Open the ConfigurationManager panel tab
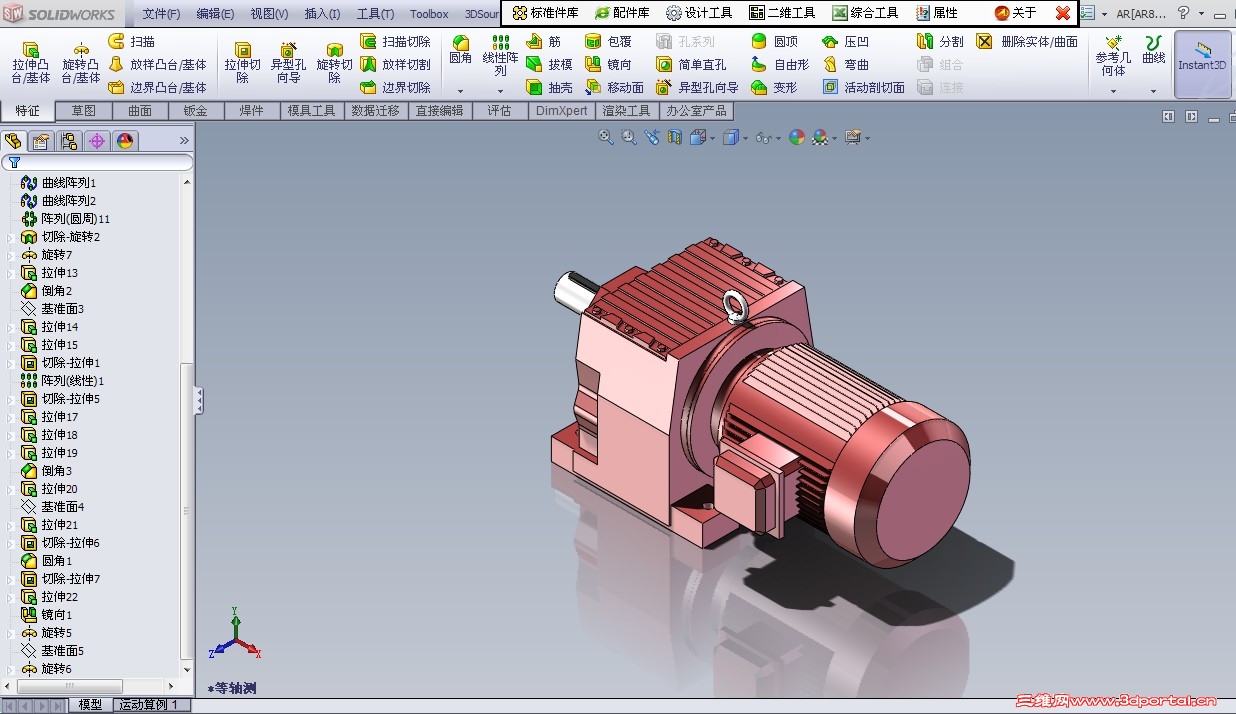This screenshot has width=1236, height=714. (69, 141)
